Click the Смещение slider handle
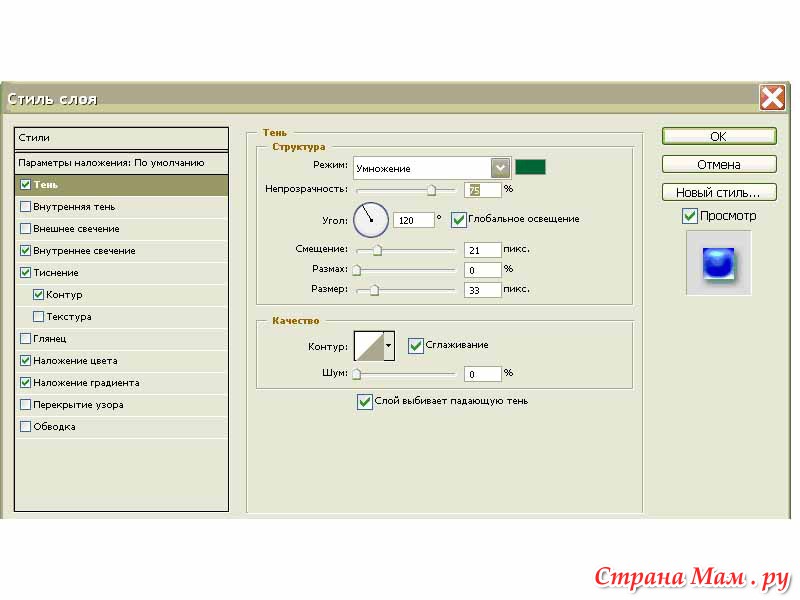 pos(377,250)
